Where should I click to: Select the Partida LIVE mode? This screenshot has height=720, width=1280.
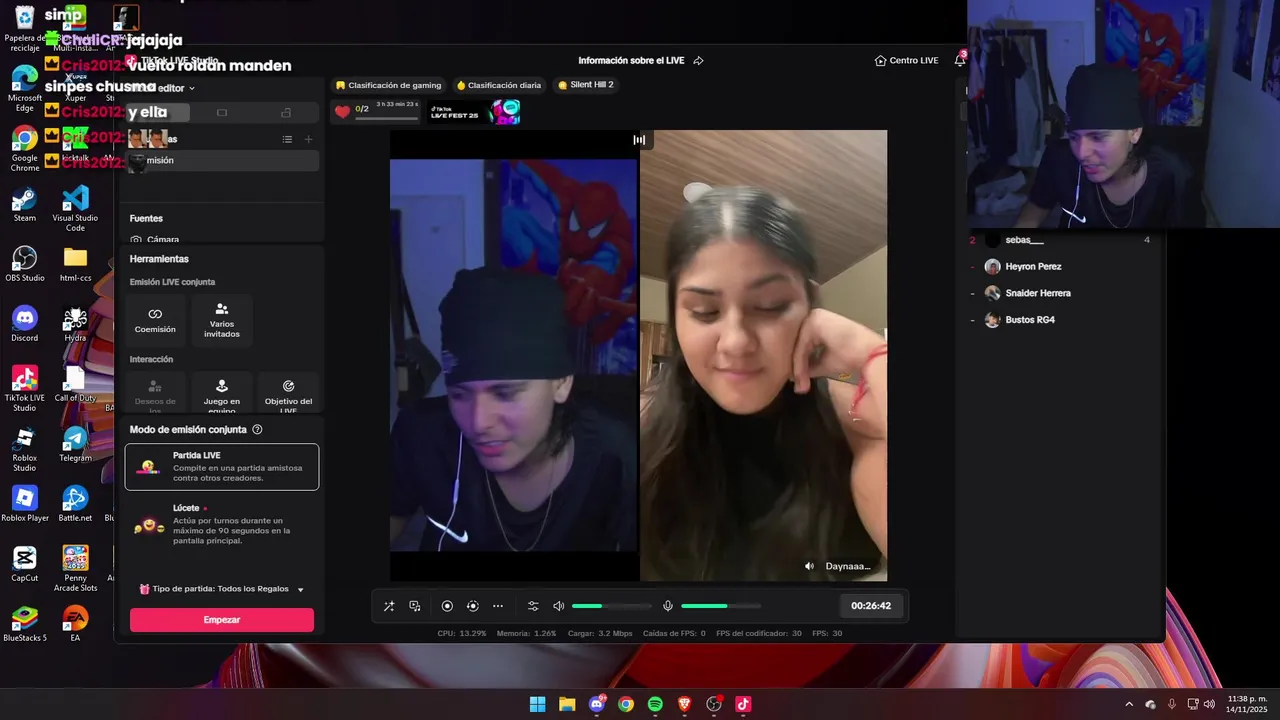tap(222, 467)
